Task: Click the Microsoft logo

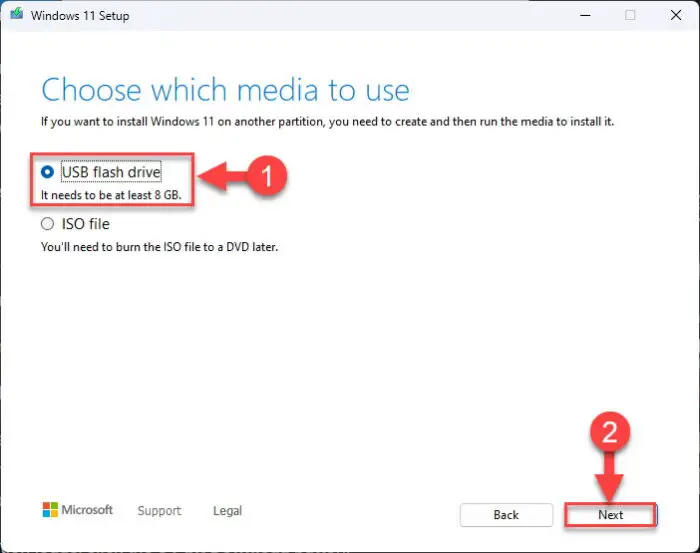Action: coord(78,510)
